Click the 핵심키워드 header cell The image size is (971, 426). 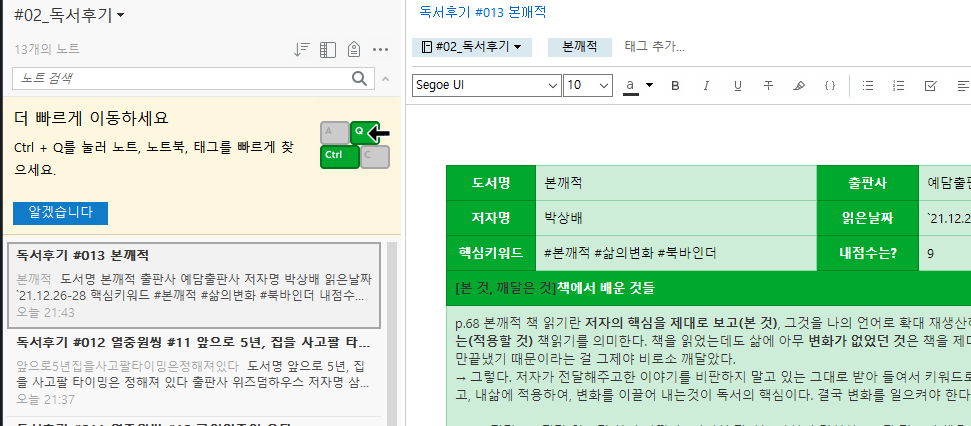(491, 253)
